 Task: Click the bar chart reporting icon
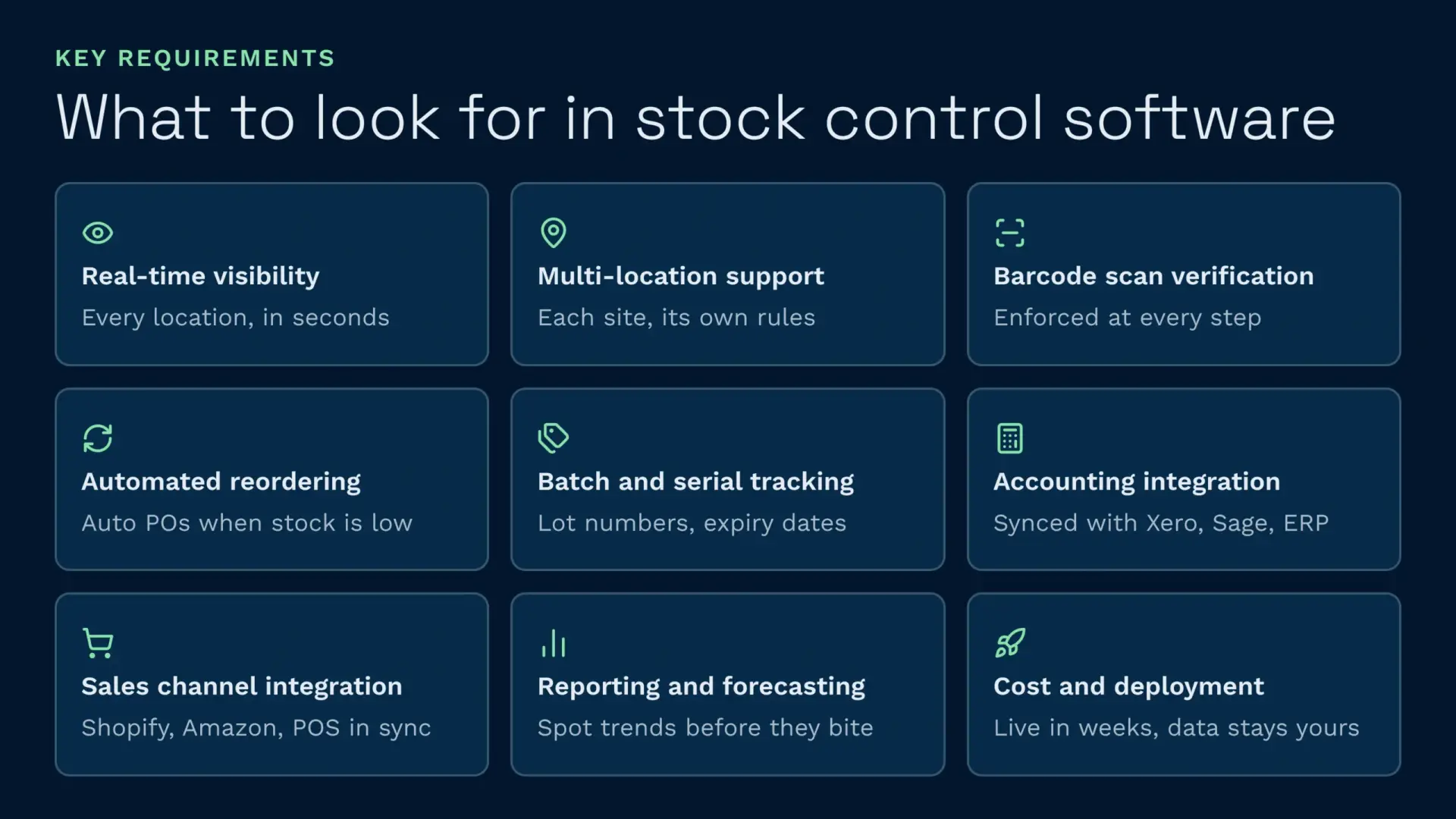[x=554, y=643]
